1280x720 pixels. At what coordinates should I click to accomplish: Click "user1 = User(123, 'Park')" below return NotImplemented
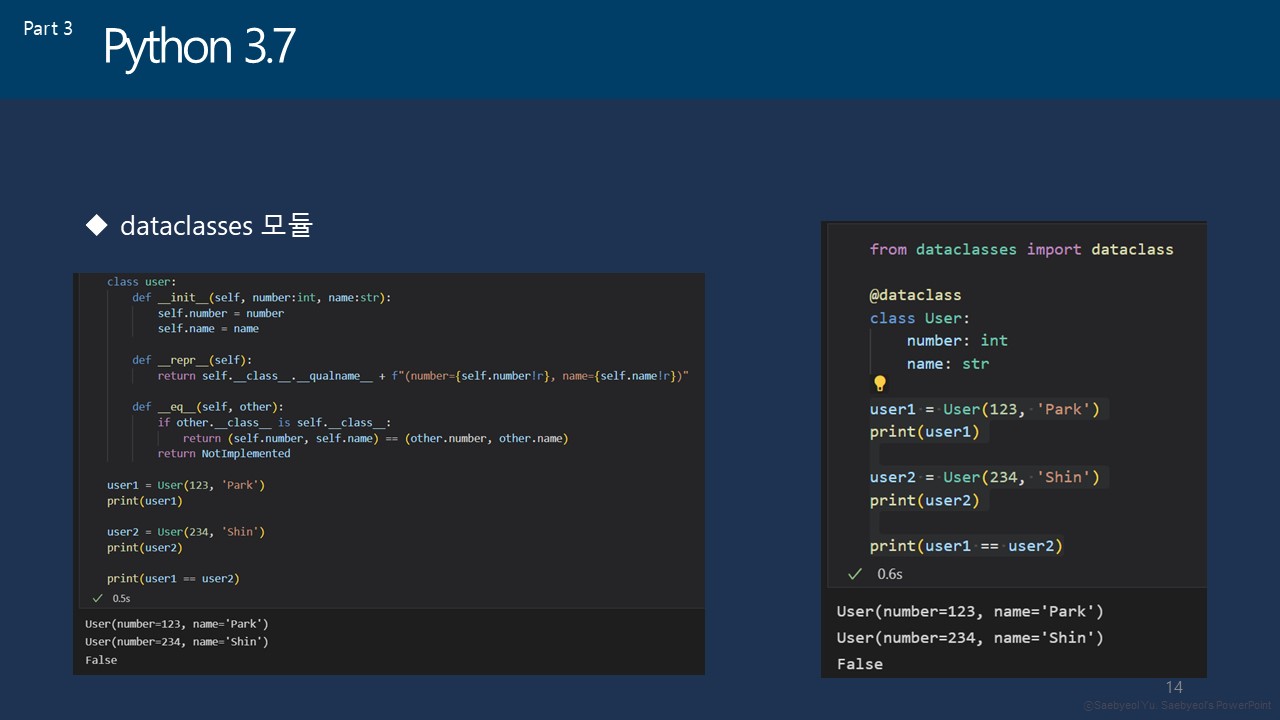pyautogui.click(x=186, y=485)
